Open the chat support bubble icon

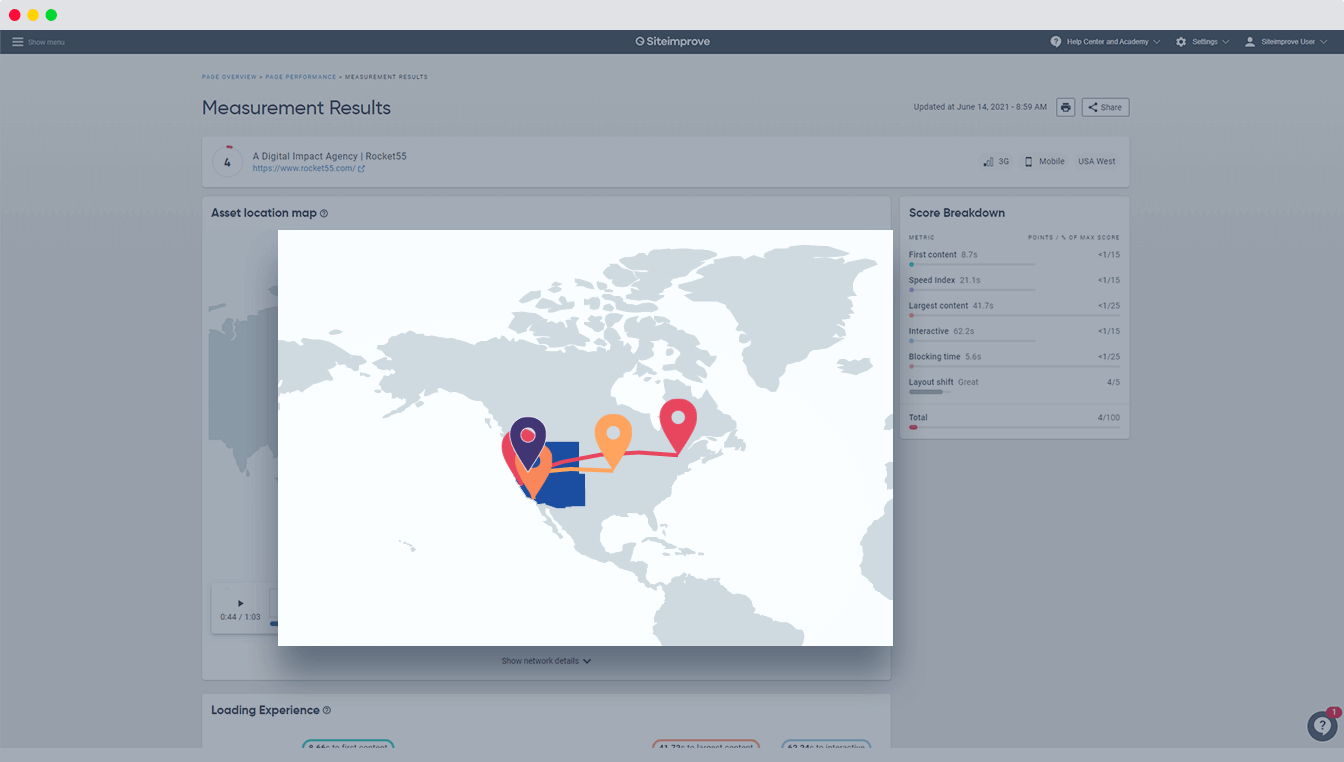pyautogui.click(x=1321, y=726)
